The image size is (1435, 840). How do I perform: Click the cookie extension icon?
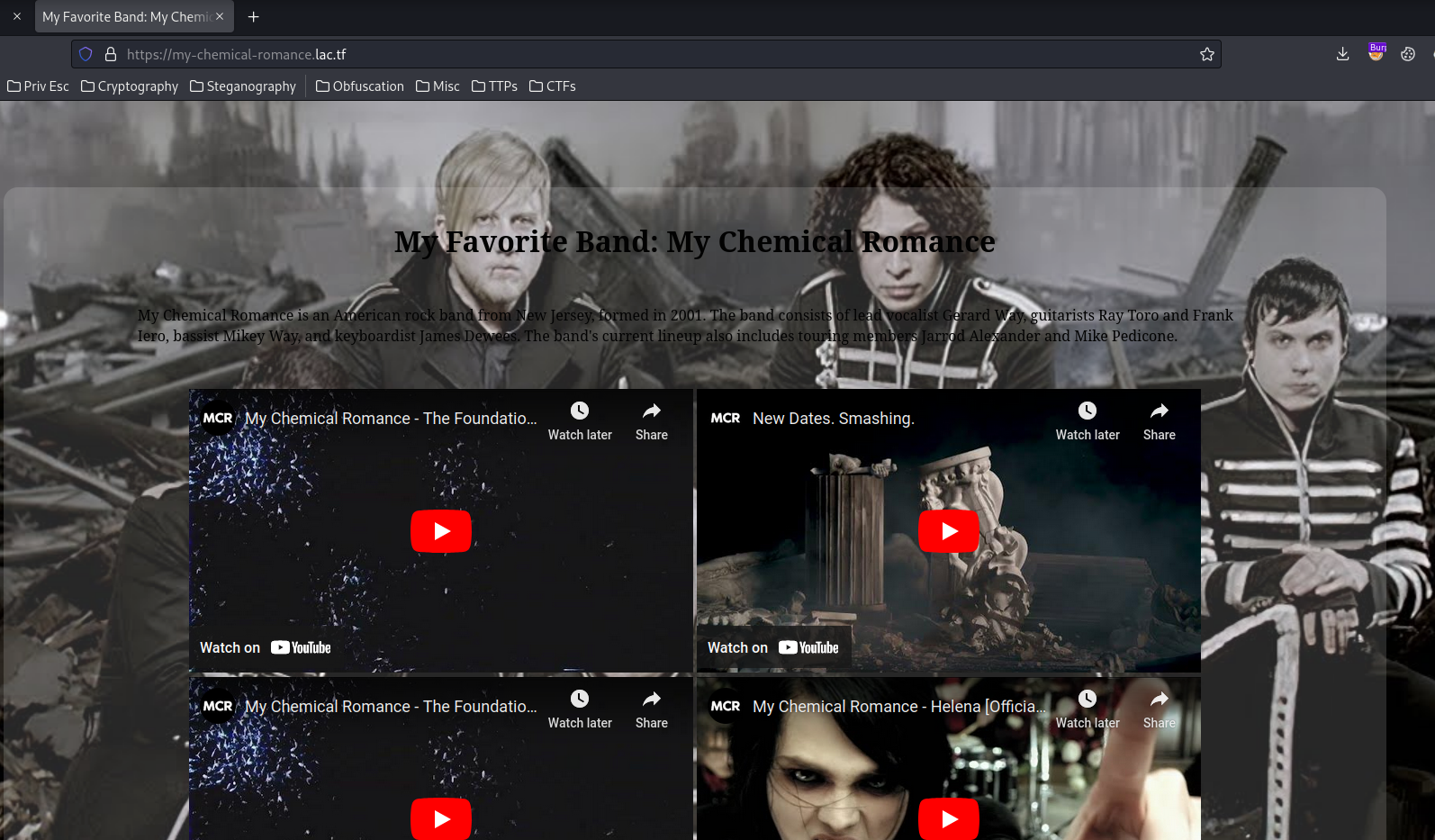coord(1408,54)
